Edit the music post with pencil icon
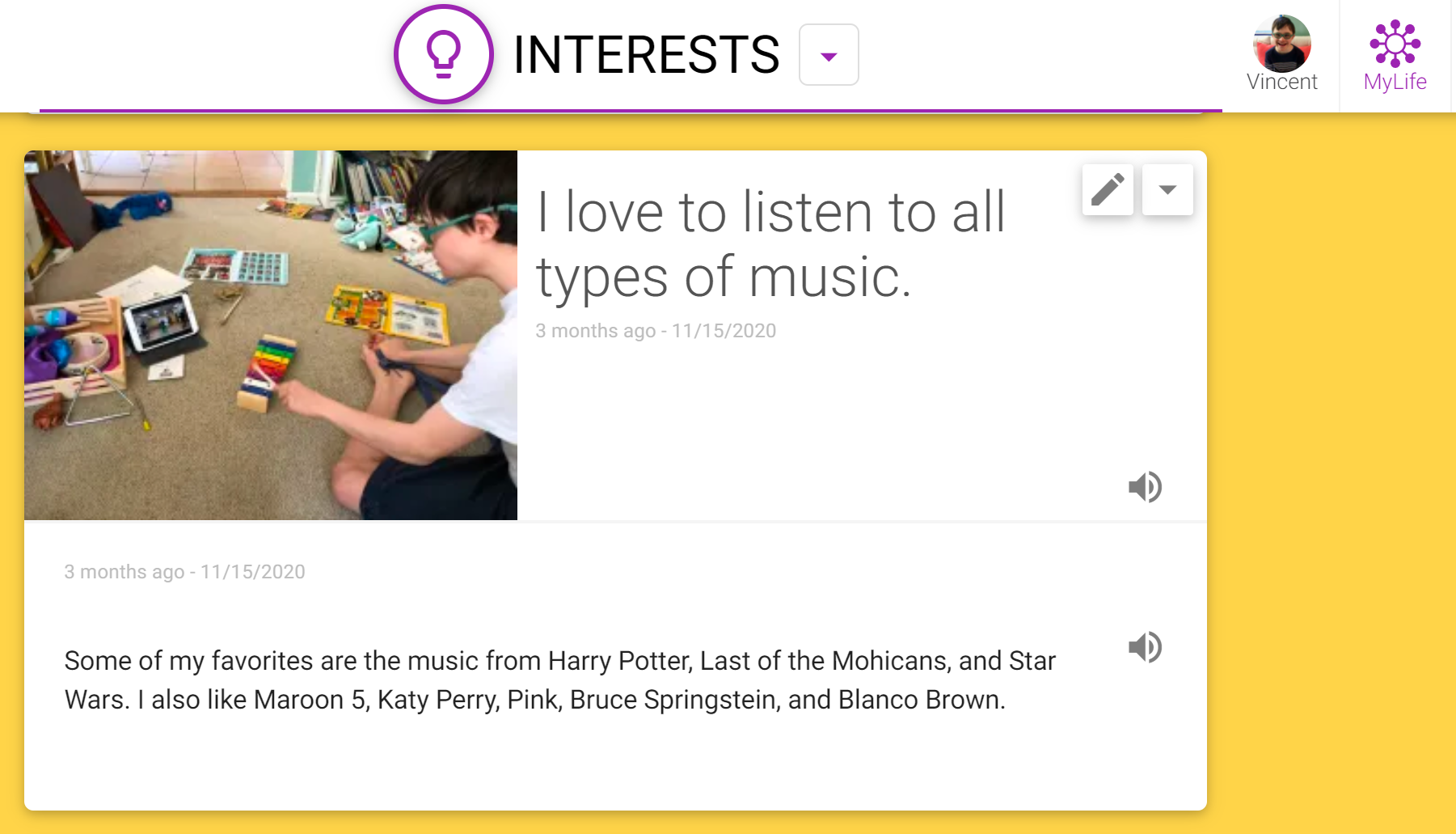 pos(1108,189)
